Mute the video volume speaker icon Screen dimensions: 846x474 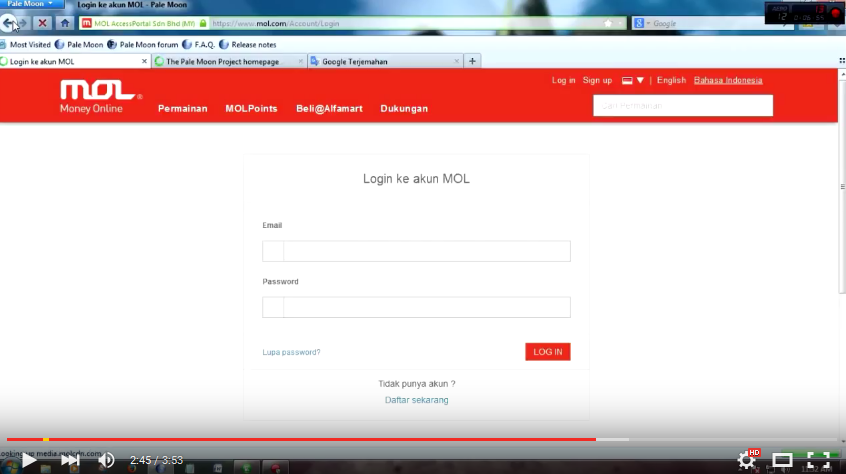[106, 460]
